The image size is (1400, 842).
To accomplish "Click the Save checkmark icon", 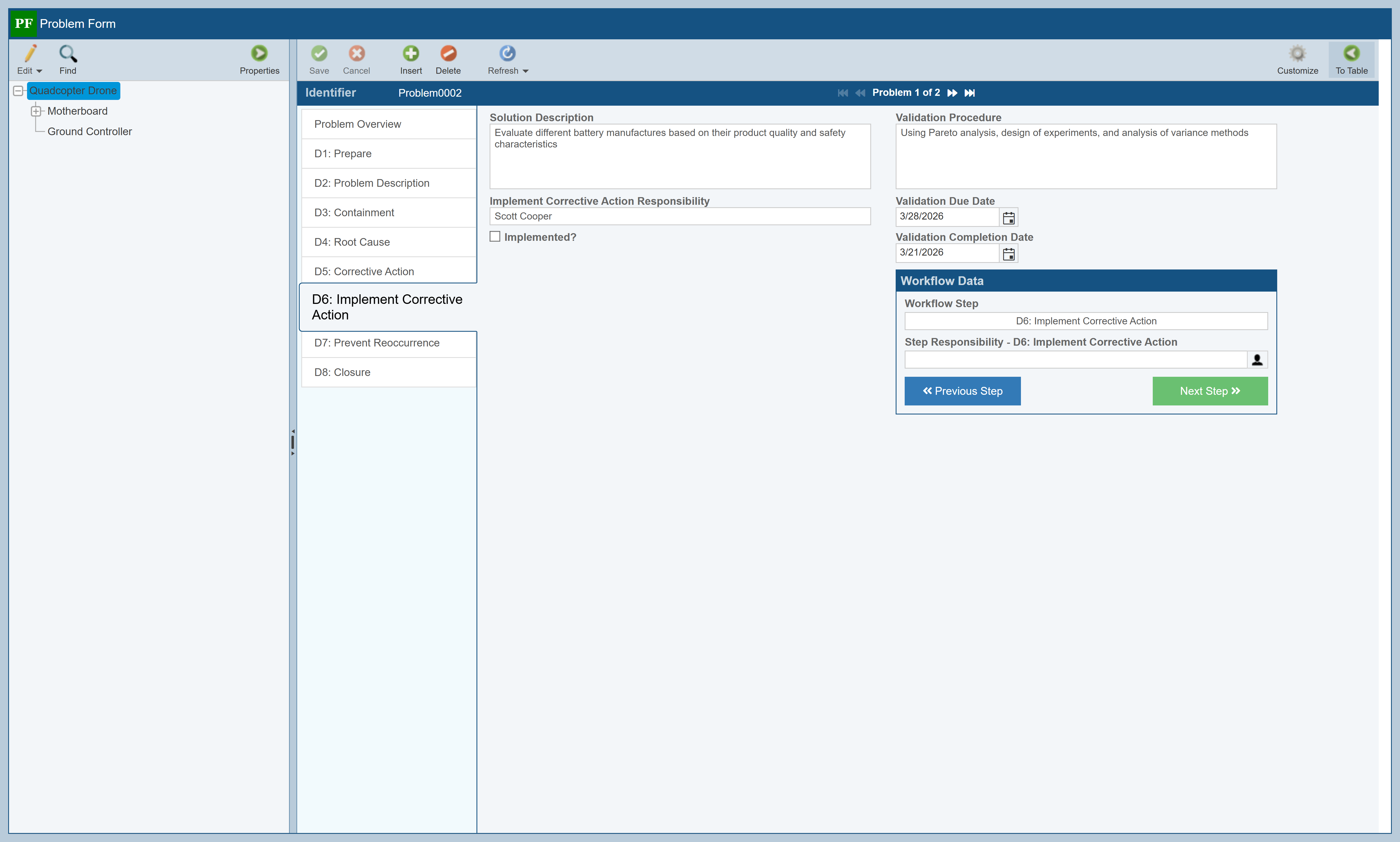I will pyautogui.click(x=319, y=54).
